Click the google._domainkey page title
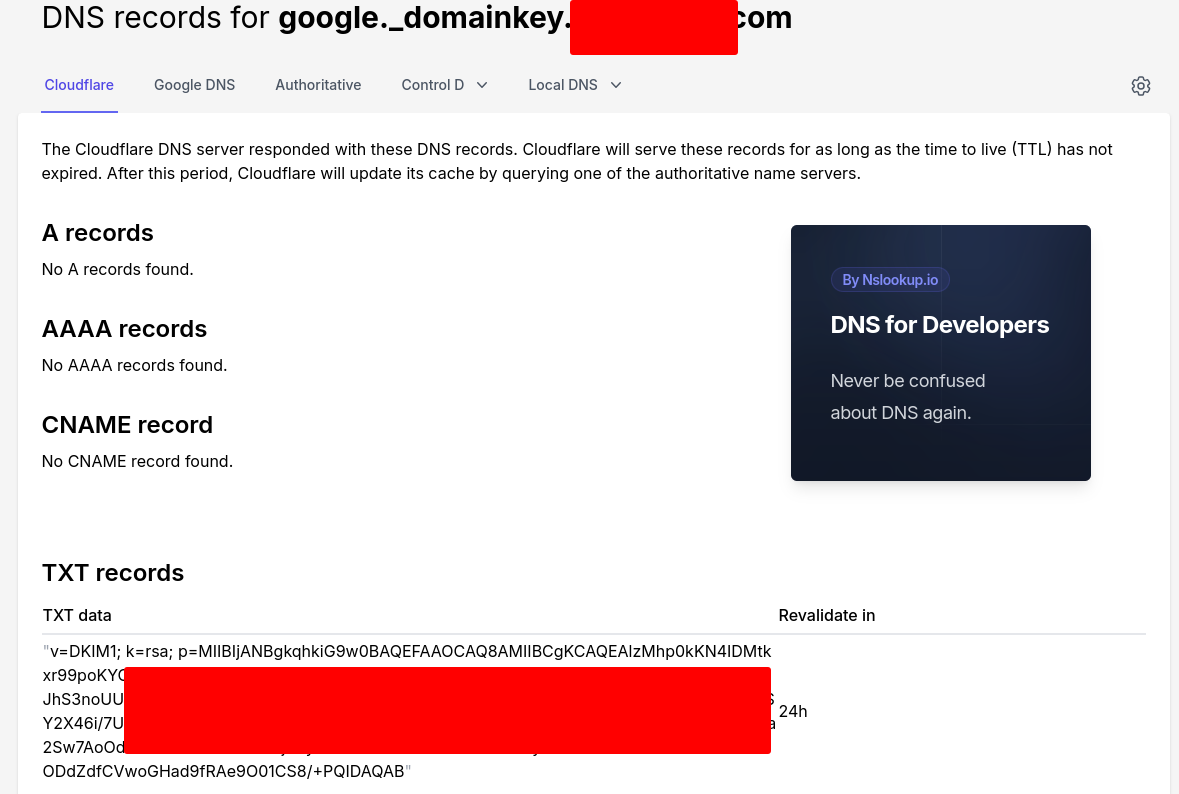Image resolution: width=1179 pixels, height=794 pixels. click(417, 18)
